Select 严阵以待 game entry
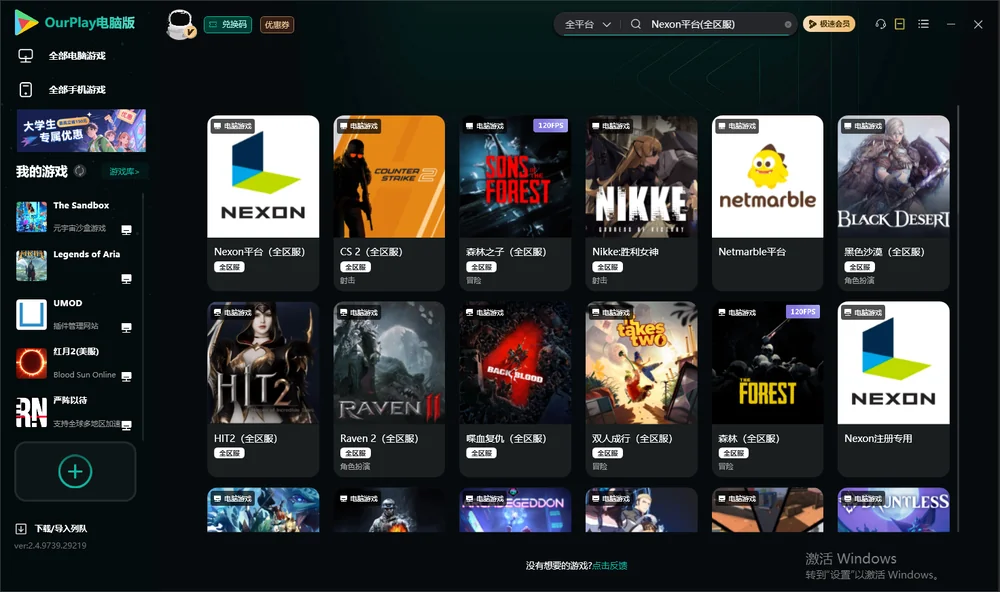Image resolution: width=1000 pixels, height=592 pixels. pos(73,412)
